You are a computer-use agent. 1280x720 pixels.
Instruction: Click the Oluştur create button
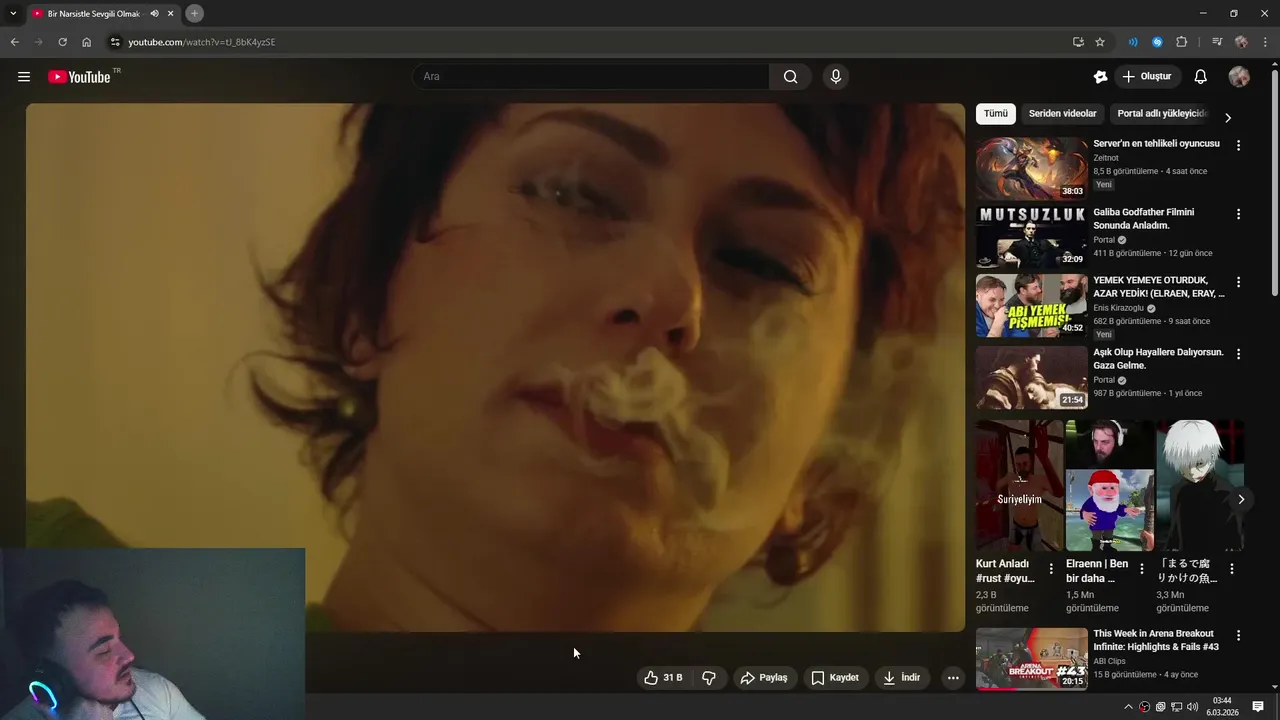pos(1147,77)
